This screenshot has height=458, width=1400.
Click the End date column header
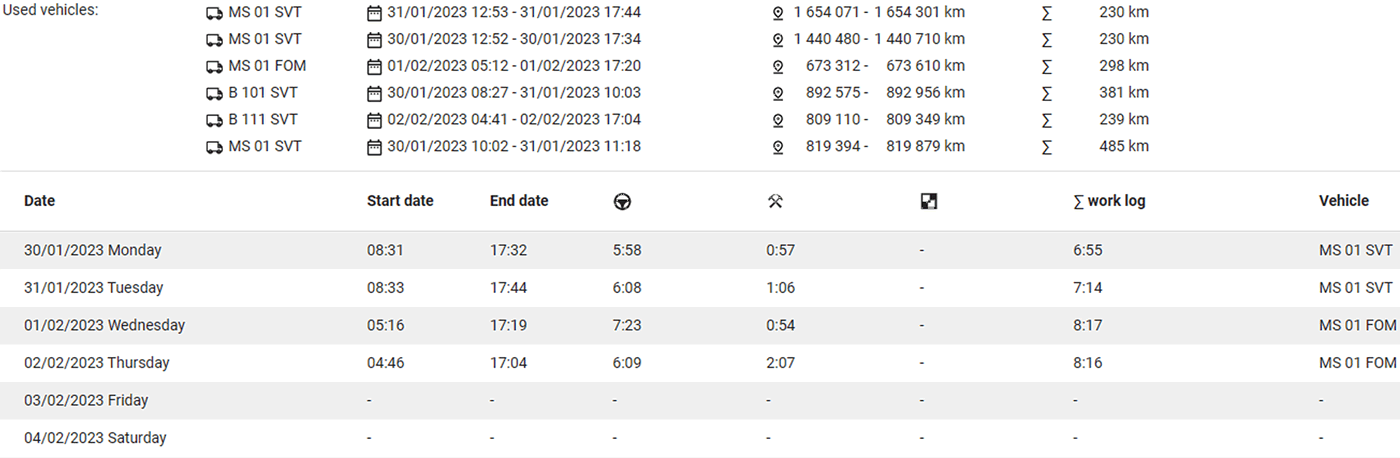[519, 201]
